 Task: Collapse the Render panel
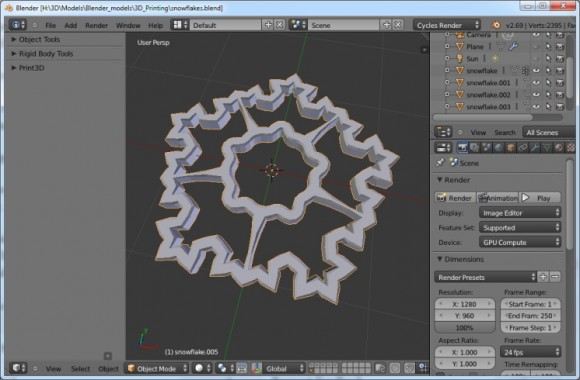[453, 180]
